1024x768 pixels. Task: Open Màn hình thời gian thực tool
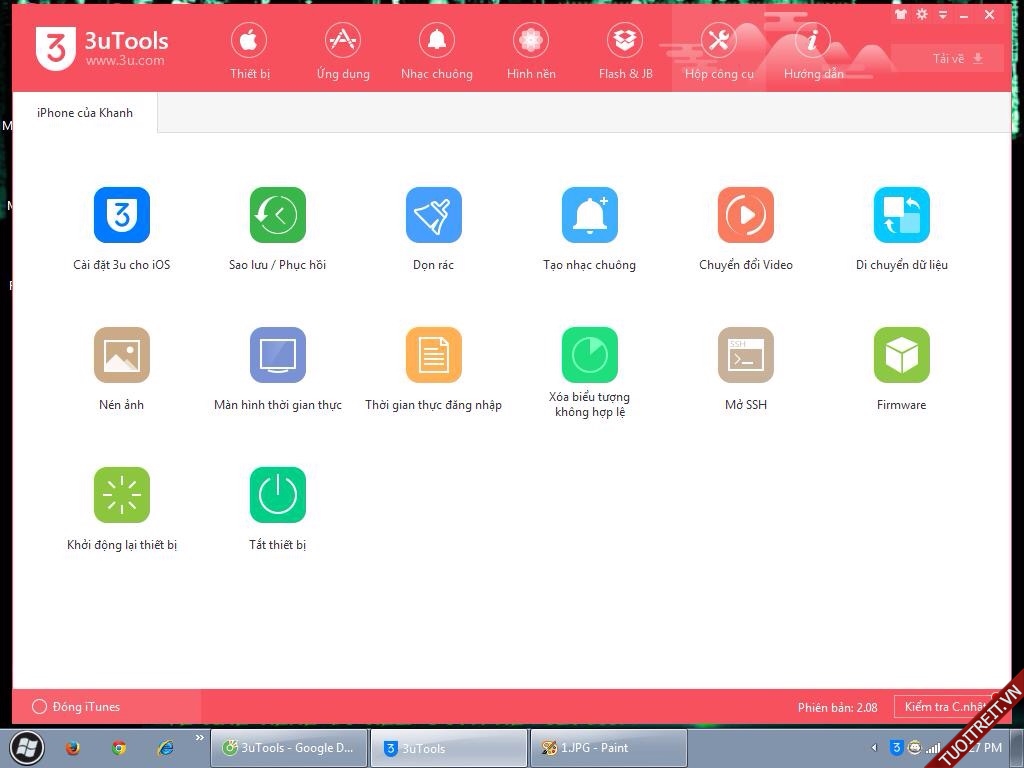point(277,355)
